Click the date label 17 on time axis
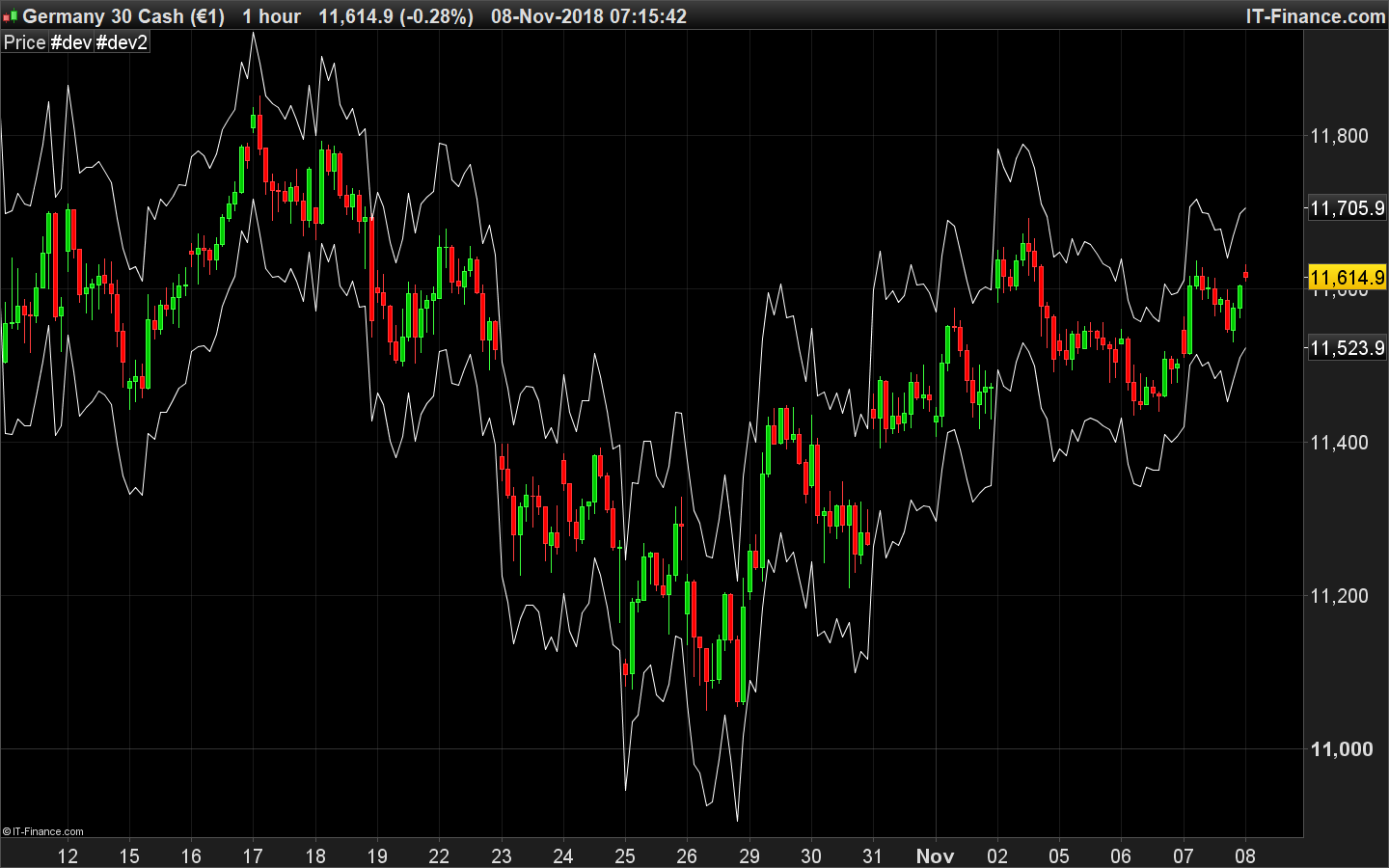1389x868 pixels. 253,855
